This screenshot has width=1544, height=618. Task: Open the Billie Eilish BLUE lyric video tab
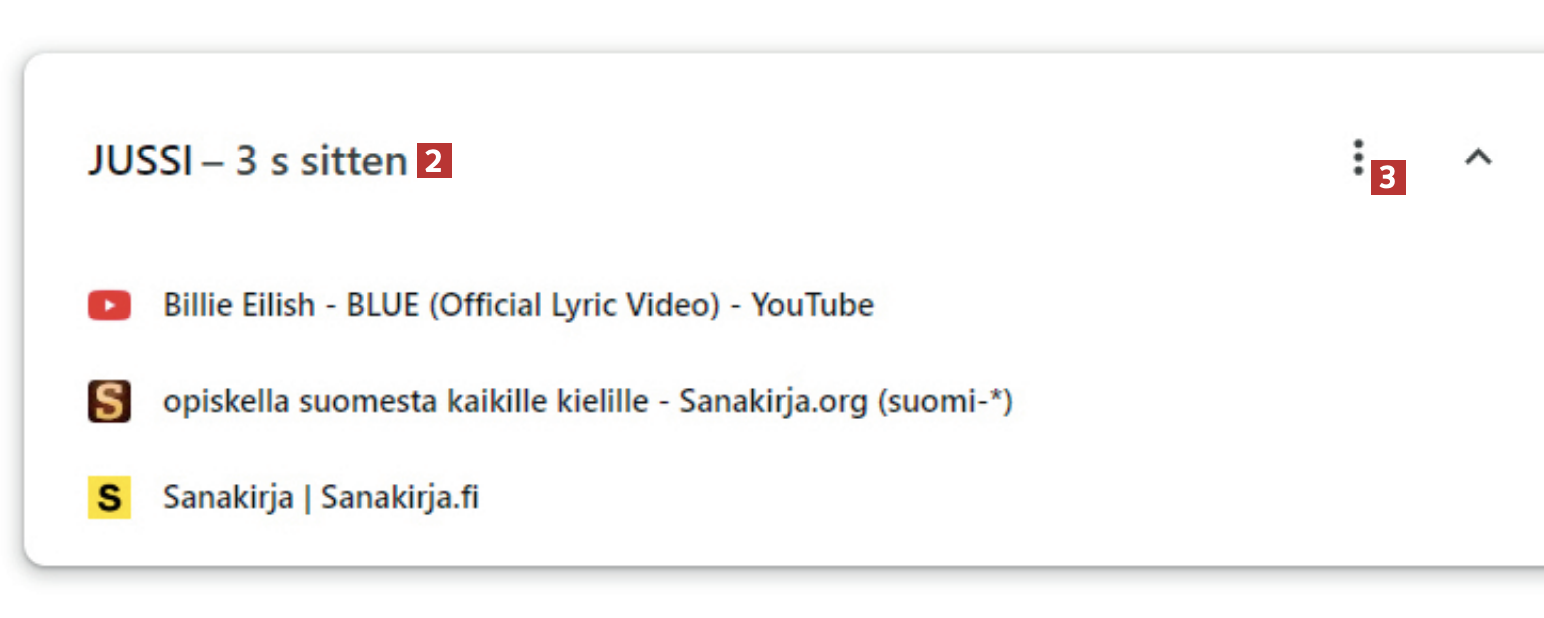pyautogui.click(x=518, y=305)
